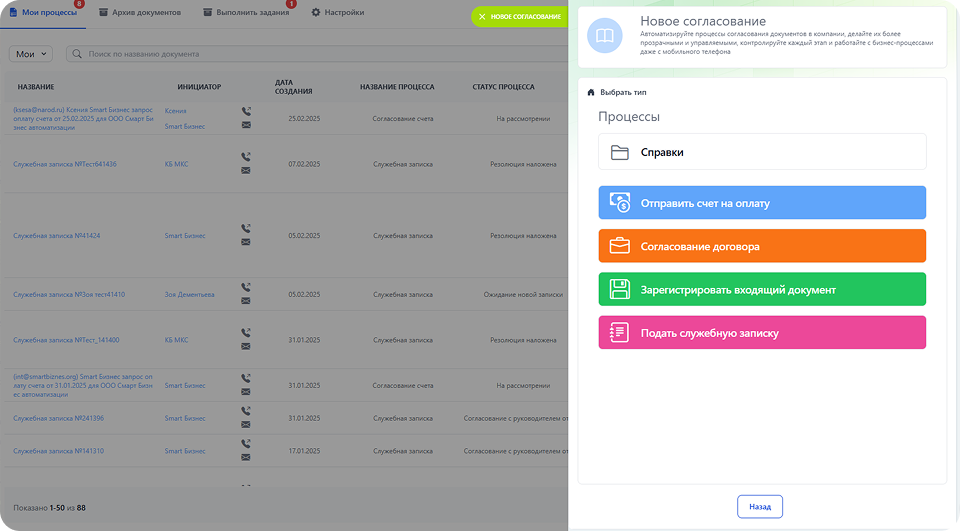The width and height of the screenshot is (960, 531).
Task: Open Служебная записка №141310 link
Action: click(58, 451)
